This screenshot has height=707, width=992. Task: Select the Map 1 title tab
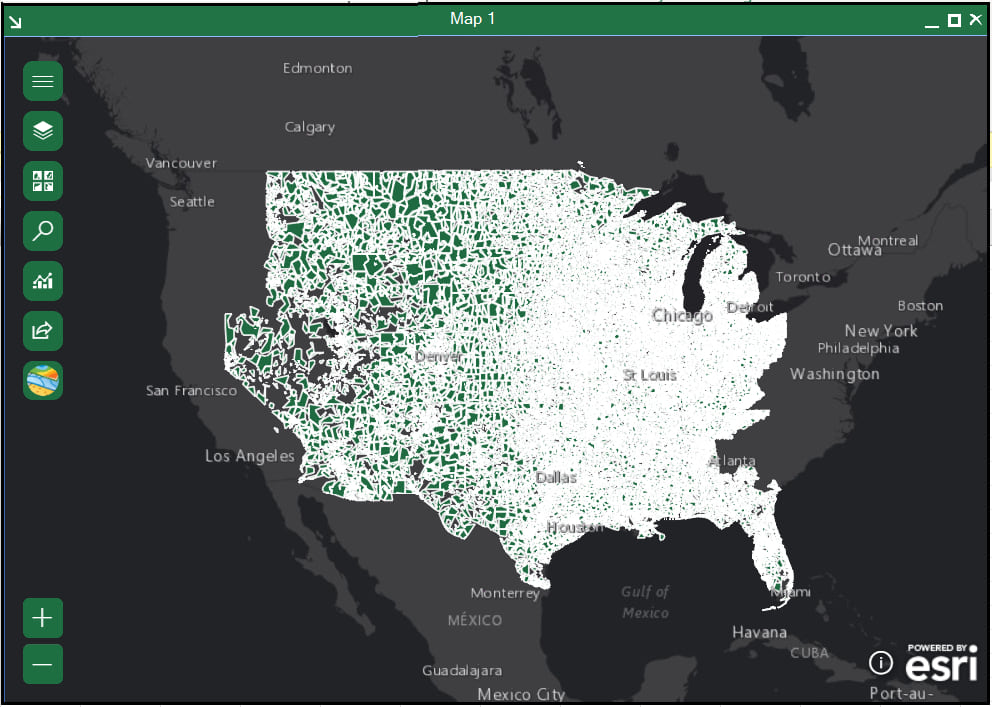tap(472, 18)
